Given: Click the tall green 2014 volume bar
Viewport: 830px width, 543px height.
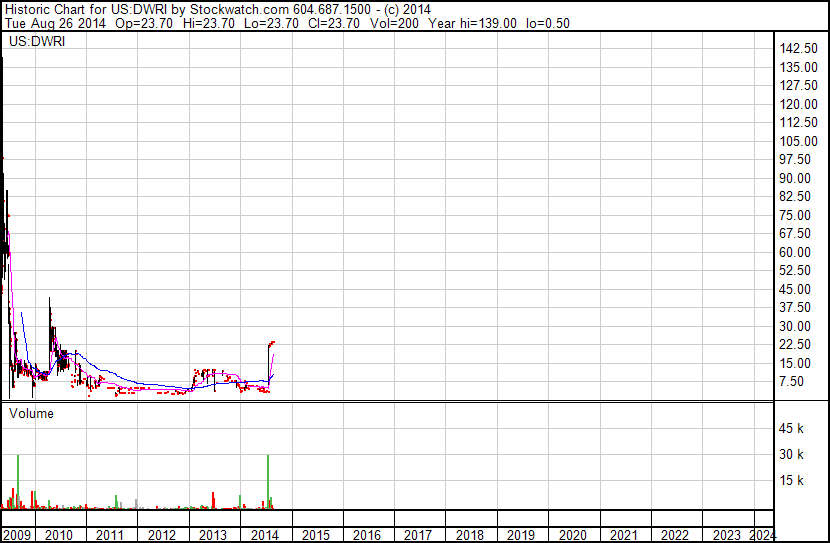Looking at the screenshot, I should (268, 482).
